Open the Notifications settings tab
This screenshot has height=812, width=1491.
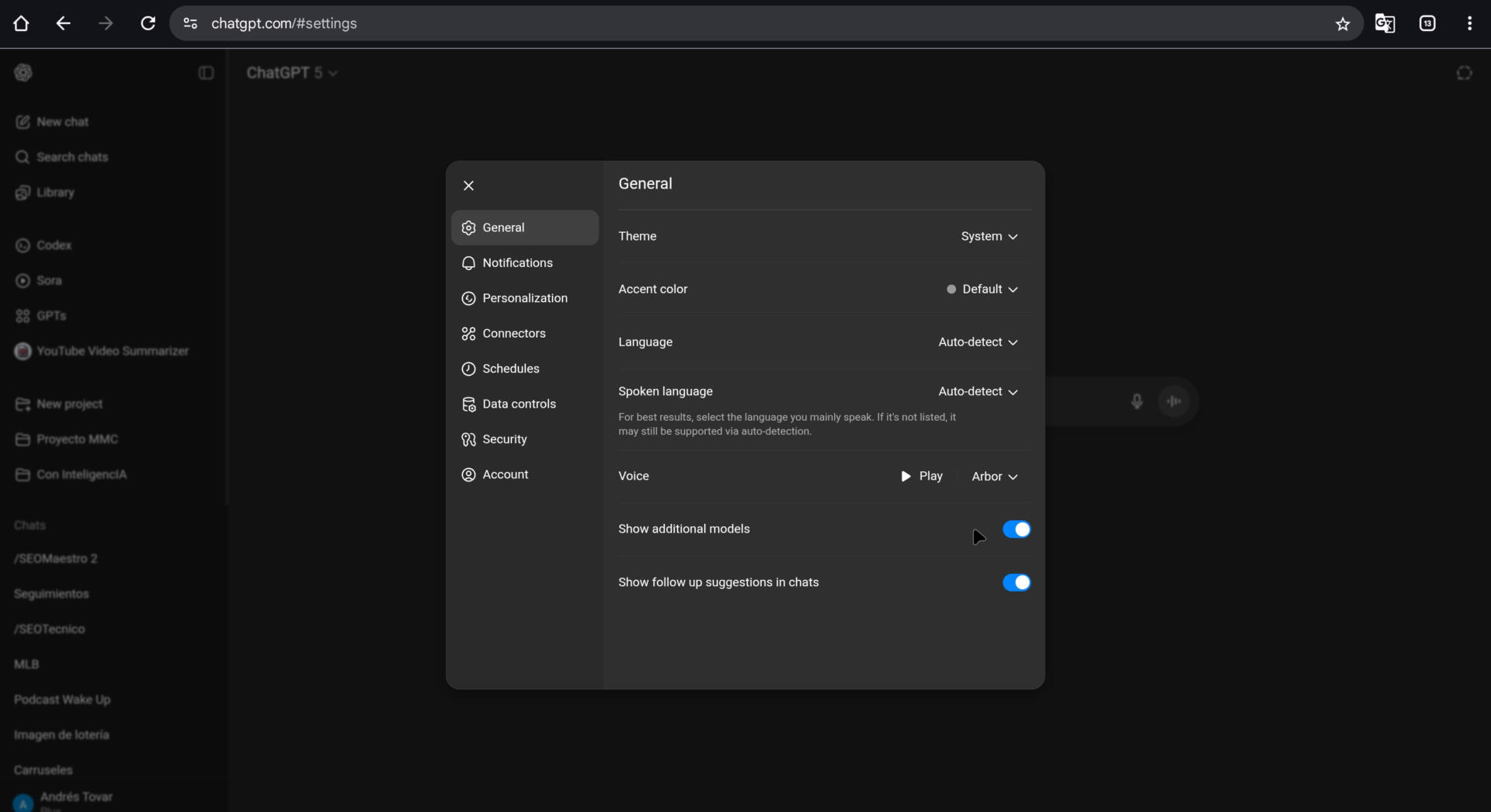pos(525,263)
